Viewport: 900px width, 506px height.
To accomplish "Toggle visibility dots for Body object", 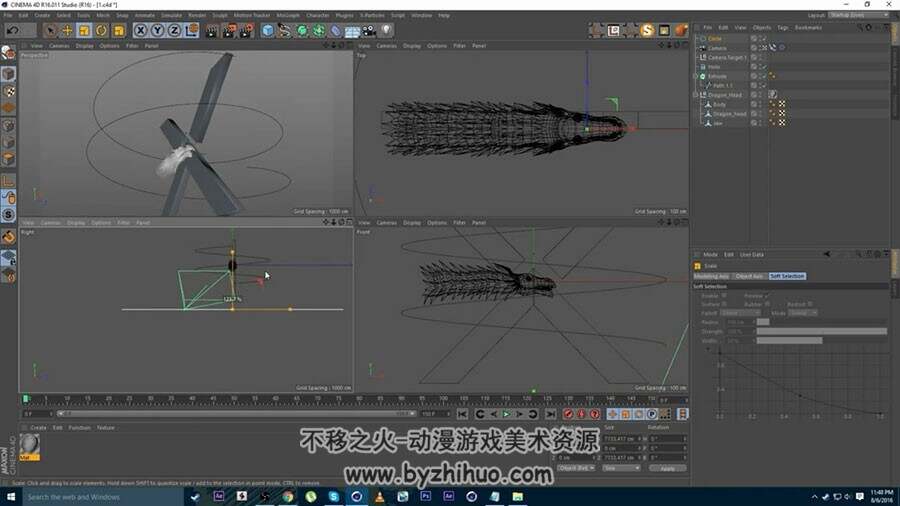I will [x=760, y=104].
